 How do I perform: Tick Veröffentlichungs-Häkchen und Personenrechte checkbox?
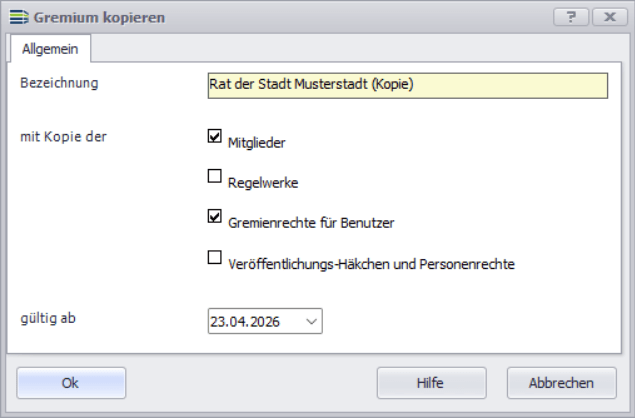pyautogui.click(x=214, y=257)
